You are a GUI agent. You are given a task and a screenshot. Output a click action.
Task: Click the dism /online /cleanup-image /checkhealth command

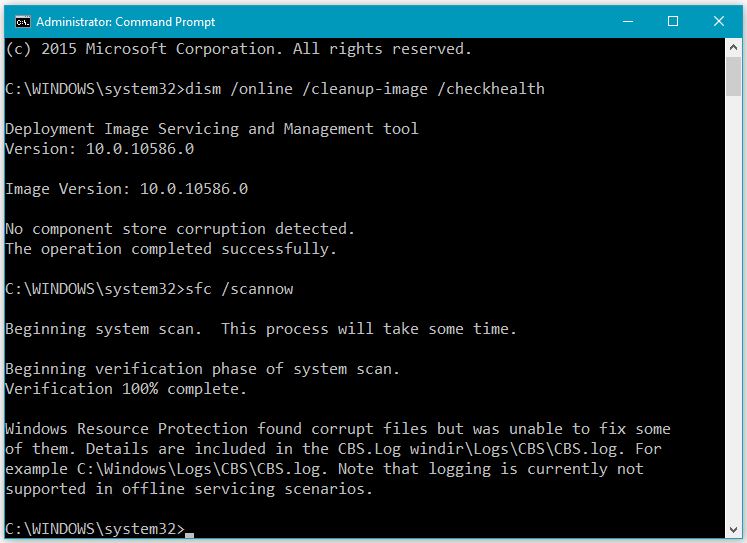(365, 89)
